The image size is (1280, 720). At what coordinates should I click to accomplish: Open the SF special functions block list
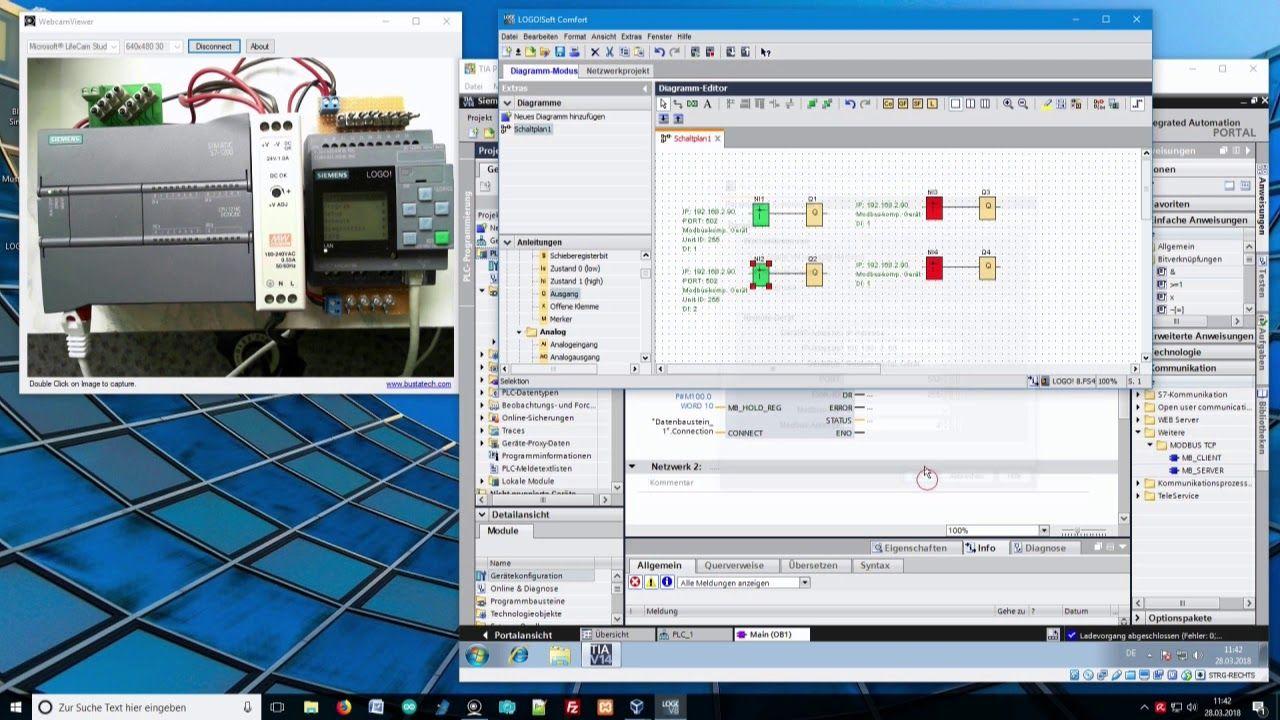coord(917,104)
